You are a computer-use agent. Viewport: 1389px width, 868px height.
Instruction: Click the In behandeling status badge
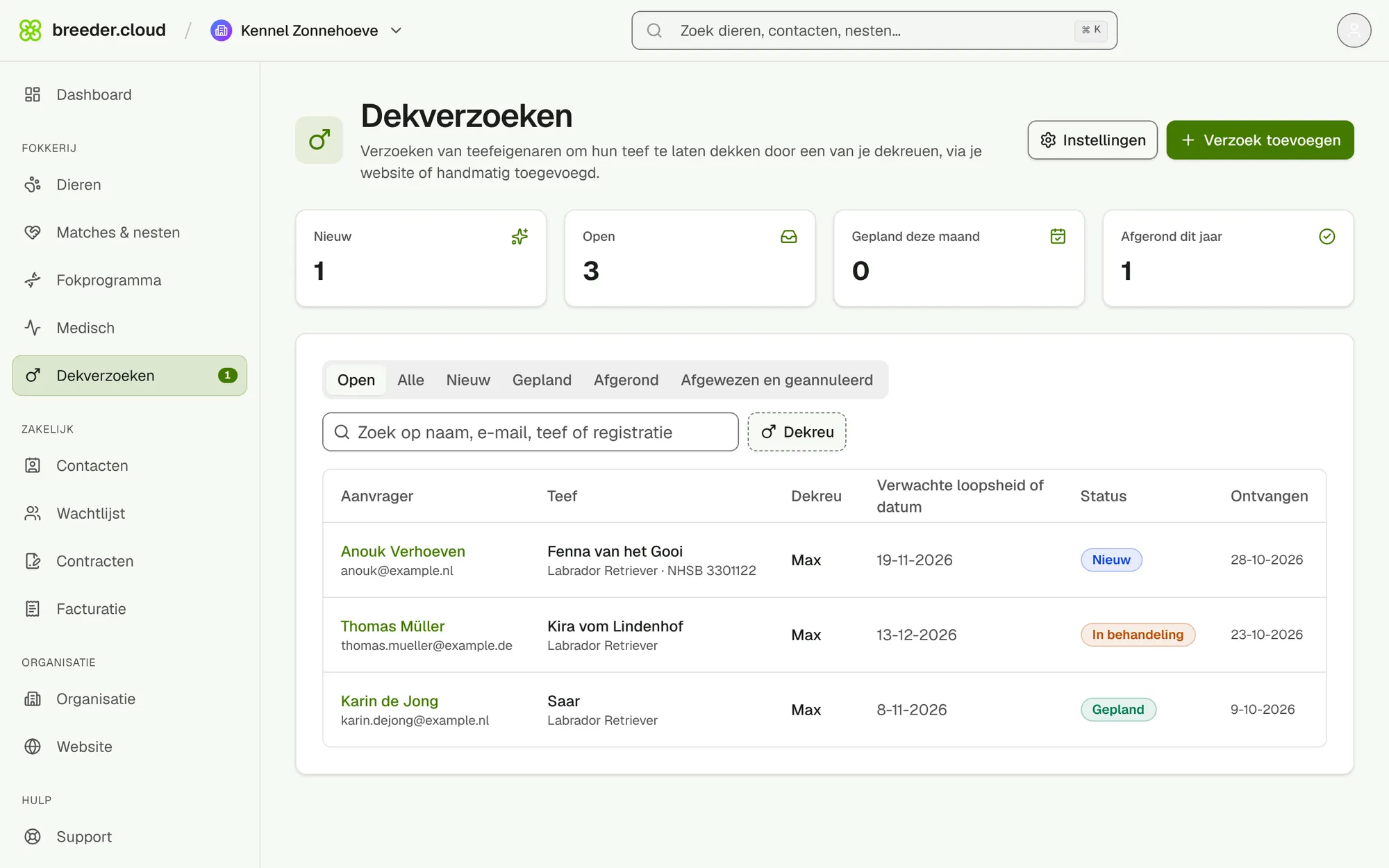coord(1138,635)
